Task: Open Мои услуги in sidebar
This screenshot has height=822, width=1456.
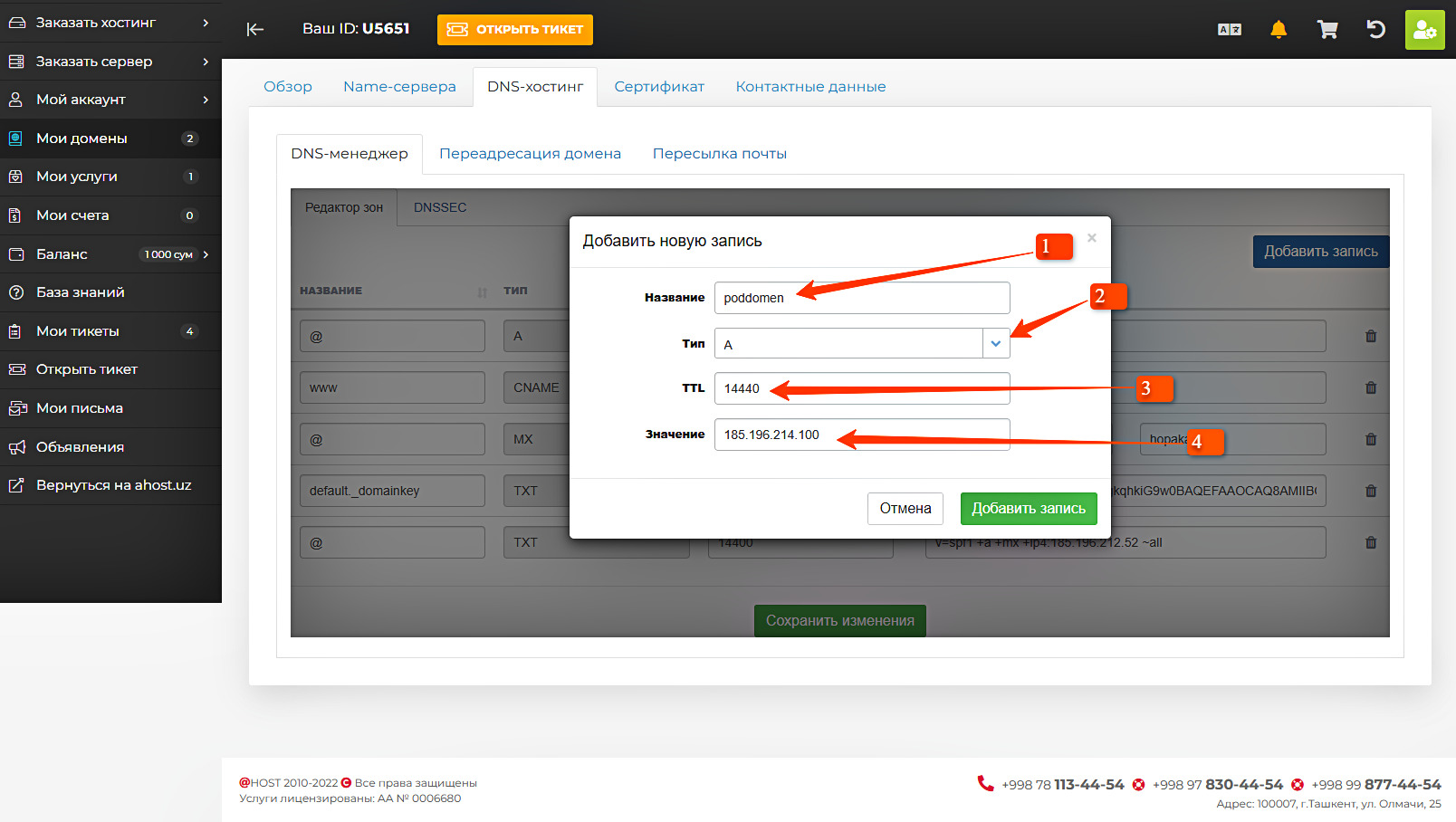Action: [x=110, y=177]
